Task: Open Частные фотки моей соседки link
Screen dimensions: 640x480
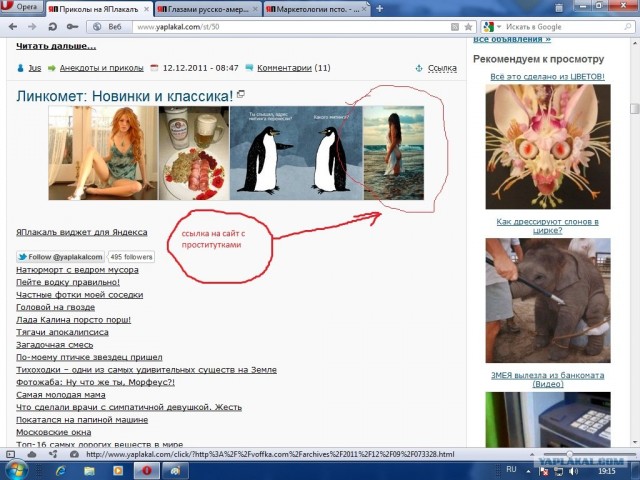Action: [x=80, y=295]
